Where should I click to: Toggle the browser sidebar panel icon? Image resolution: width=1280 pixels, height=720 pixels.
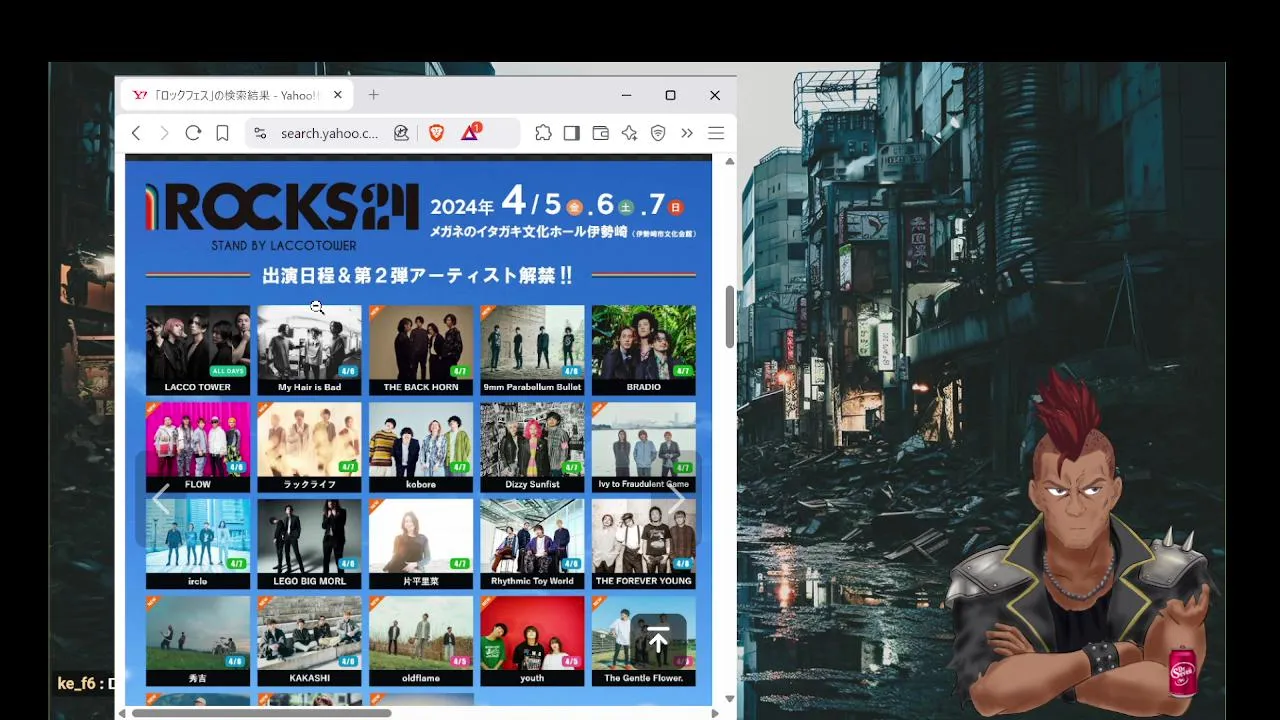point(572,133)
